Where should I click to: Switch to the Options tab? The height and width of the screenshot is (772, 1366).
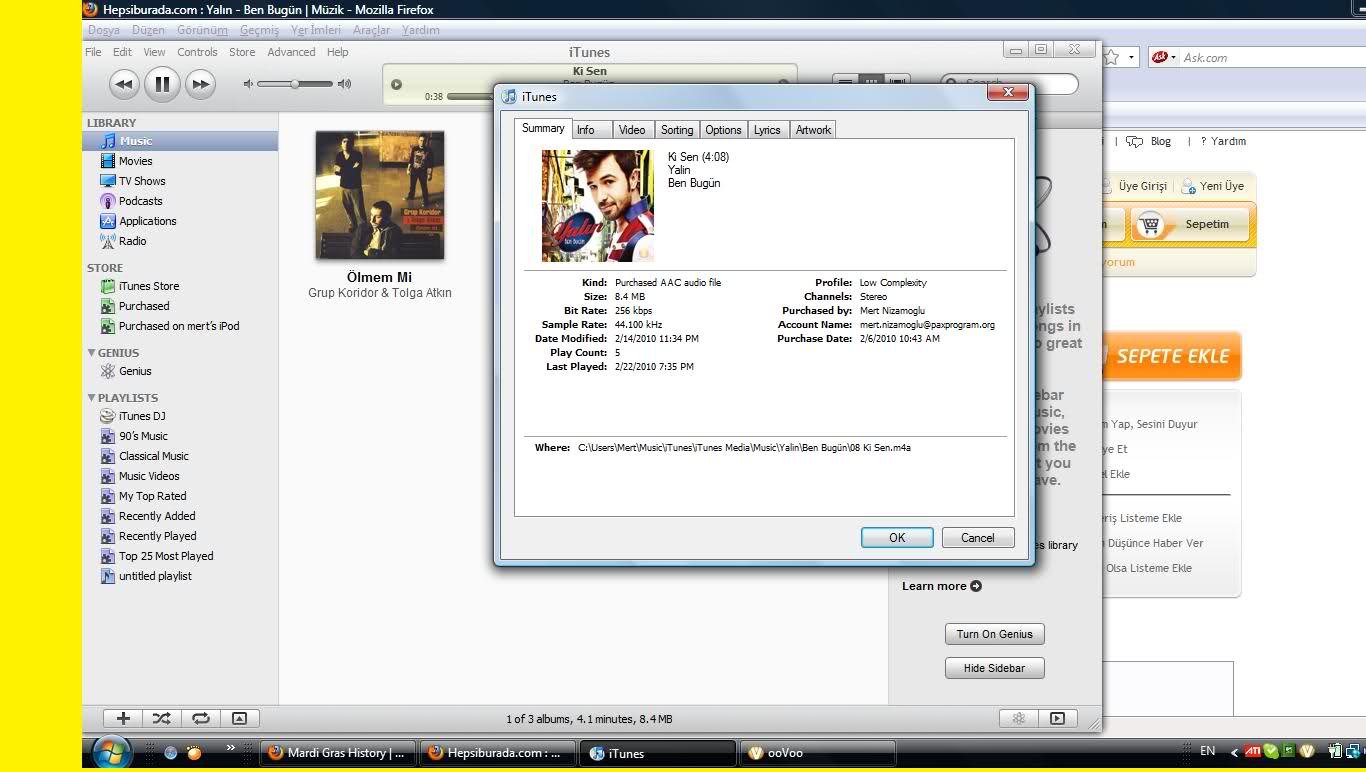pos(723,130)
